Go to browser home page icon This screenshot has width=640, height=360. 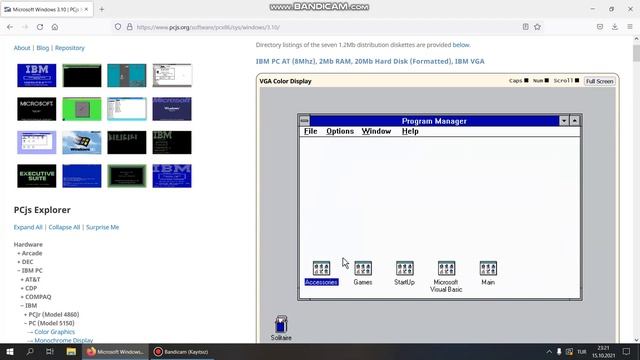coord(55,27)
